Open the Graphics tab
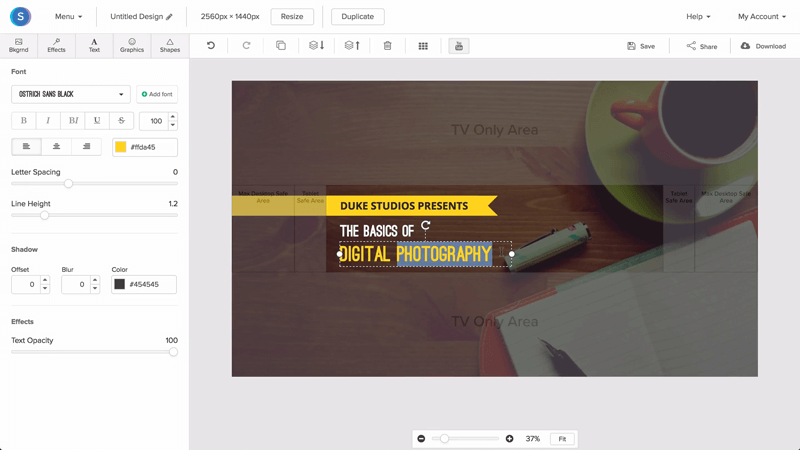 pyautogui.click(x=132, y=45)
